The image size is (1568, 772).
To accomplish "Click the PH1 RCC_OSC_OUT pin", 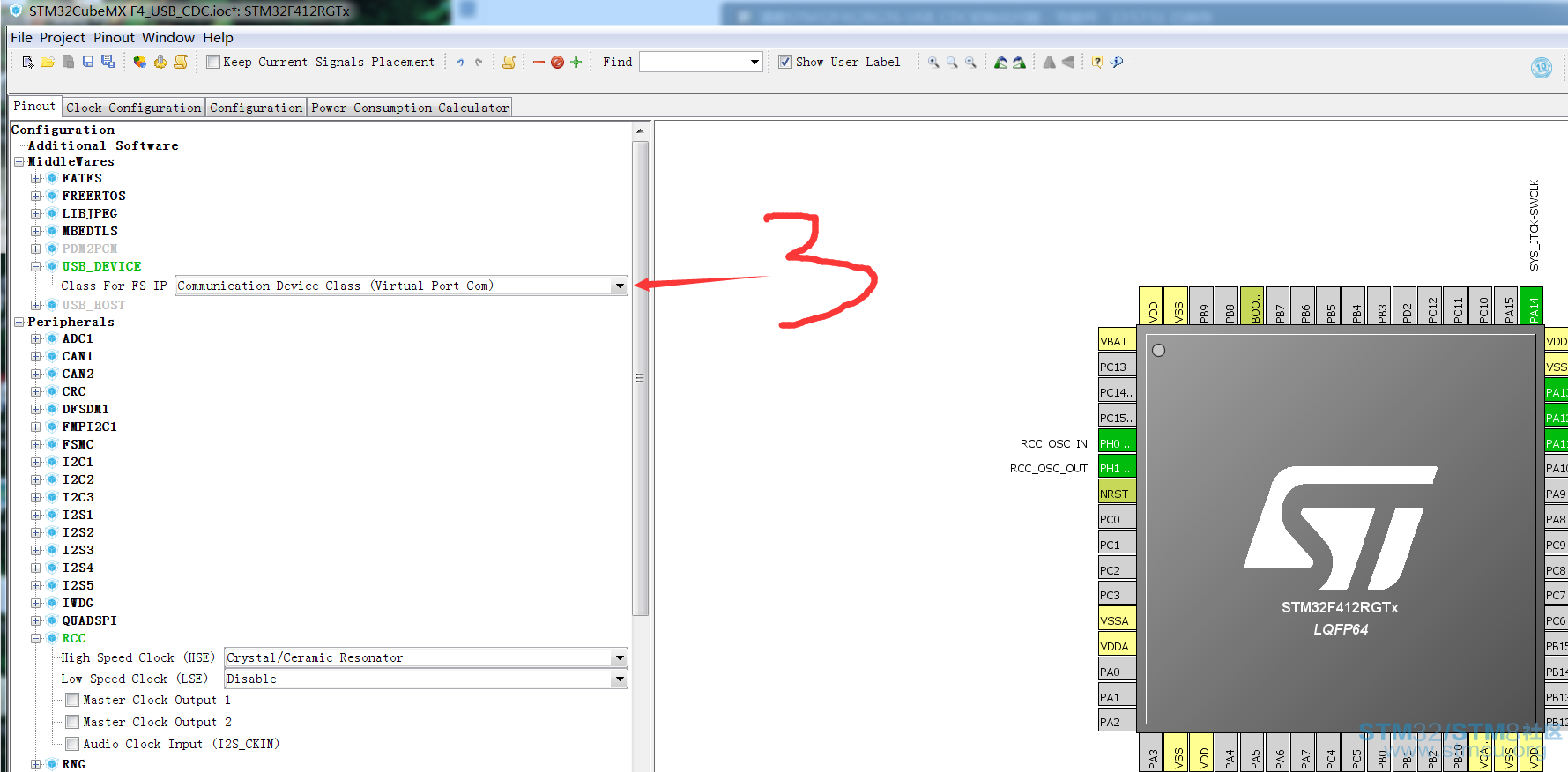I will [1117, 468].
